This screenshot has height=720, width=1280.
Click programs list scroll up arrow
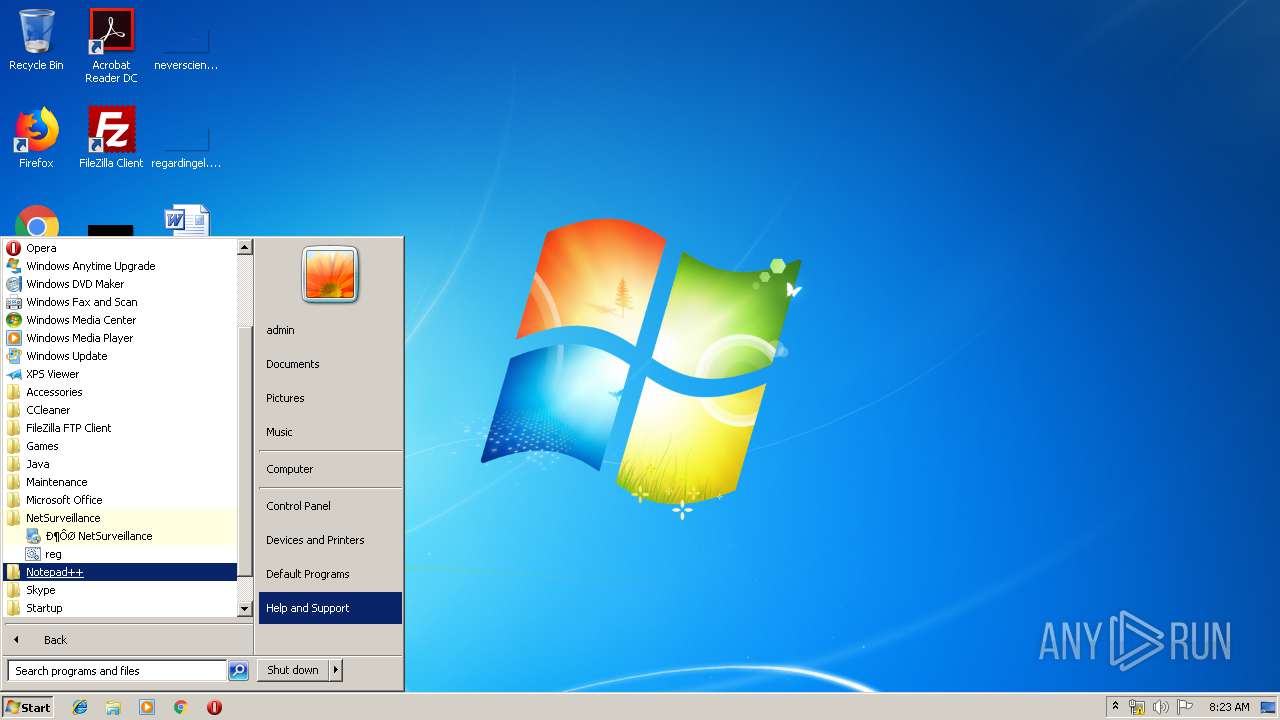[245, 247]
